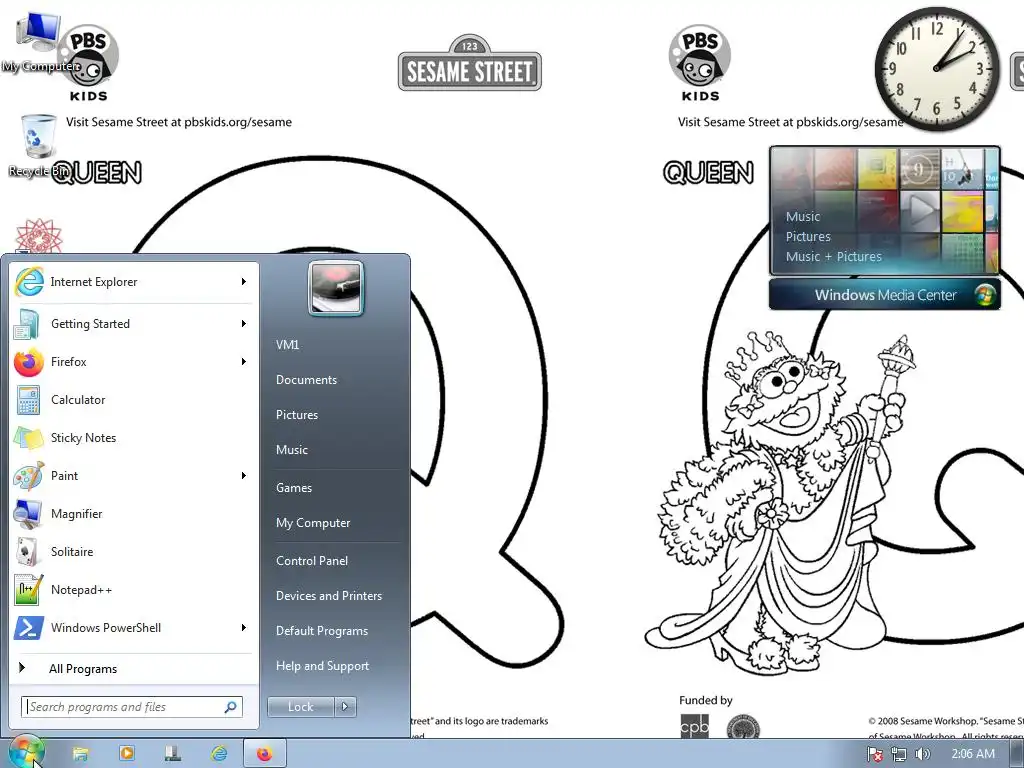Start Solitaire from the Start menu
Viewport: 1024px width, 768px height.
[x=133, y=552]
